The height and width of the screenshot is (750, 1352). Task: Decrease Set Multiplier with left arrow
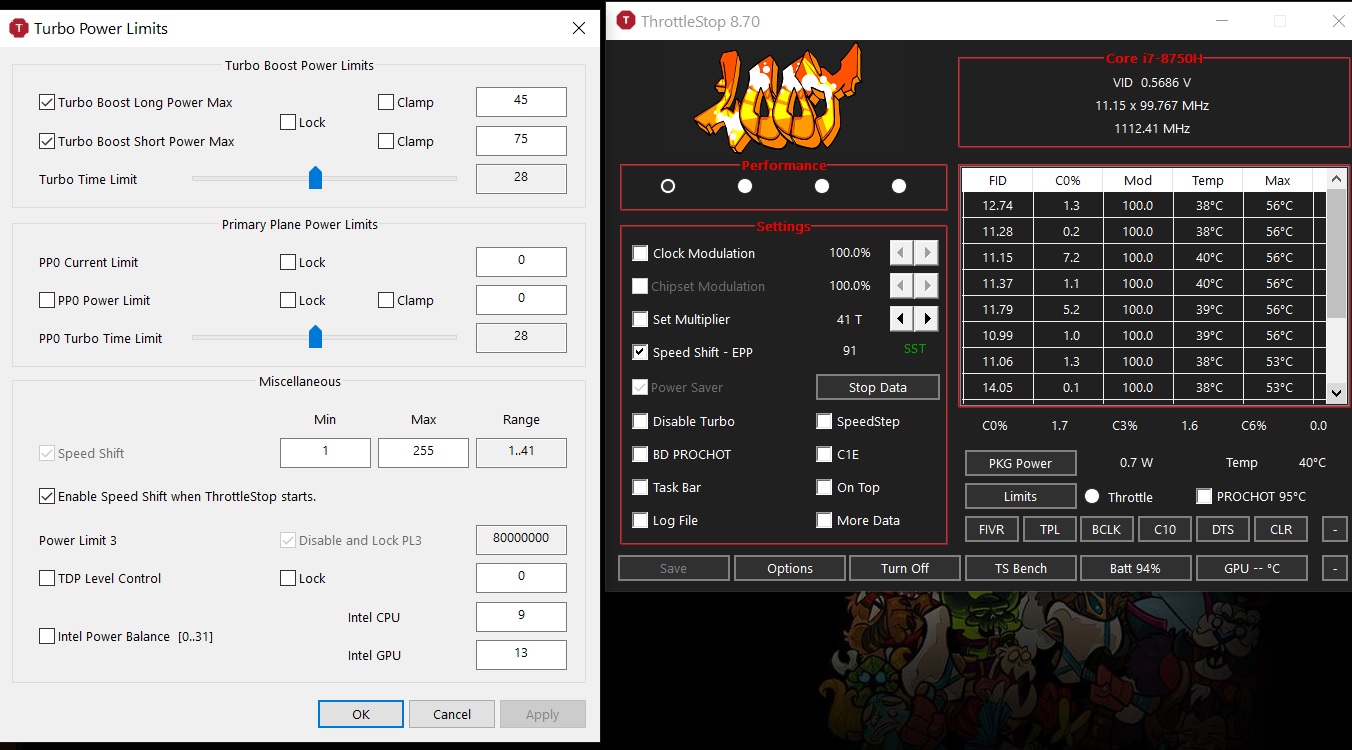pos(902,319)
